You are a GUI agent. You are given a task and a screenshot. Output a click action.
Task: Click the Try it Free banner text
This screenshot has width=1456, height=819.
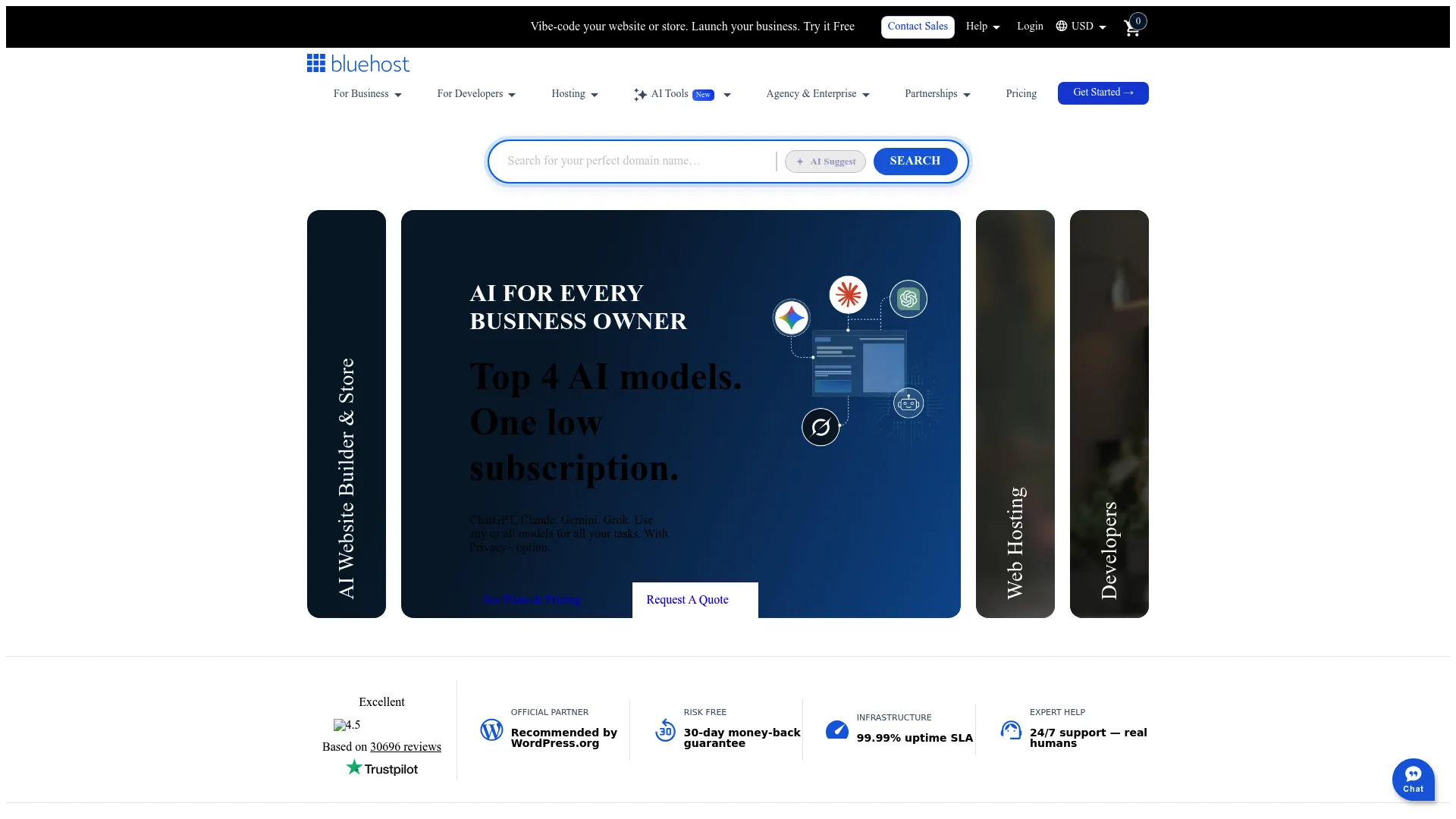pos(829,27)
